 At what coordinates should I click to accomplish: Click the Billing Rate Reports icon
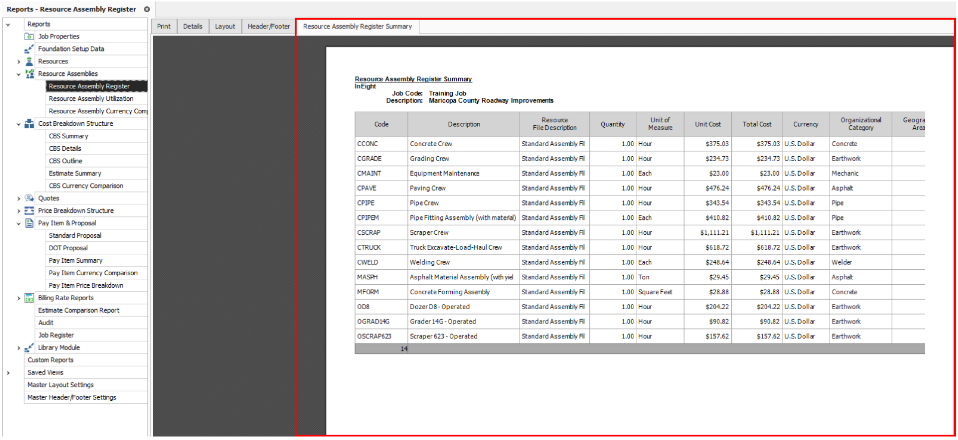click(29, 298)
